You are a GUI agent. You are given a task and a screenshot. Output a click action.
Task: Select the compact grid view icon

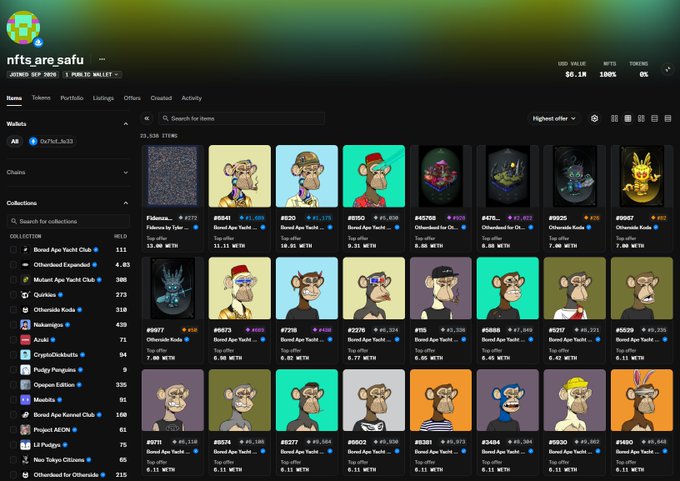pos(628,118)
